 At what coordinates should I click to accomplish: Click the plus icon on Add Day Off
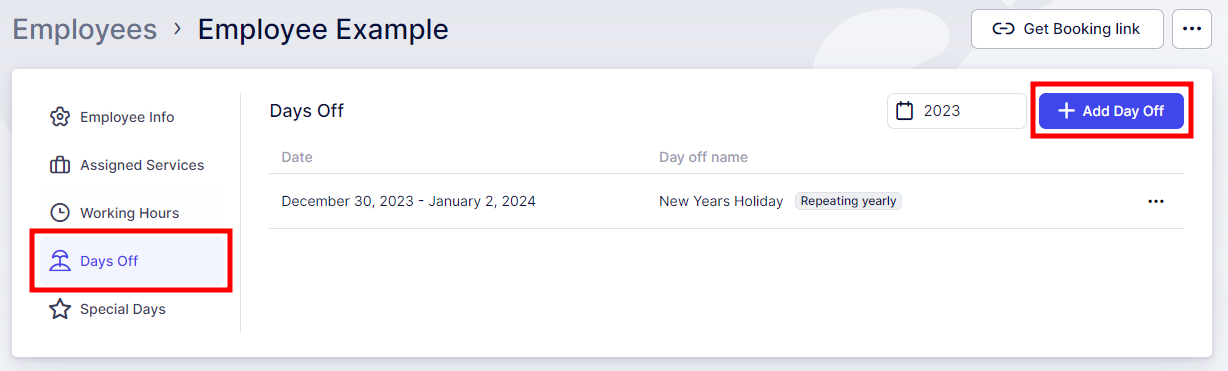point(1066,111)
